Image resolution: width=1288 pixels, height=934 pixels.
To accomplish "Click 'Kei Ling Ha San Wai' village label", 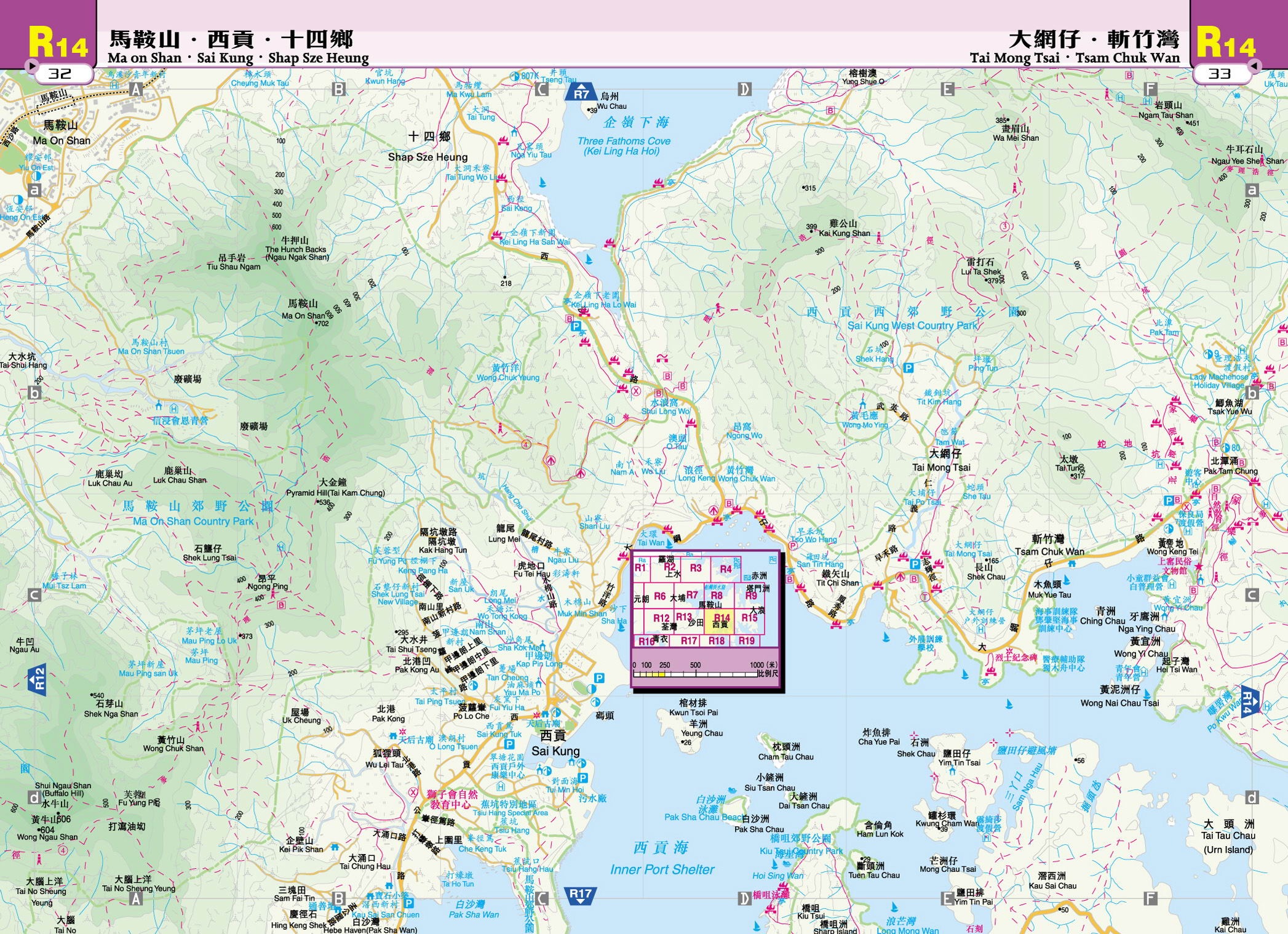I will click(x=535, y=242).
